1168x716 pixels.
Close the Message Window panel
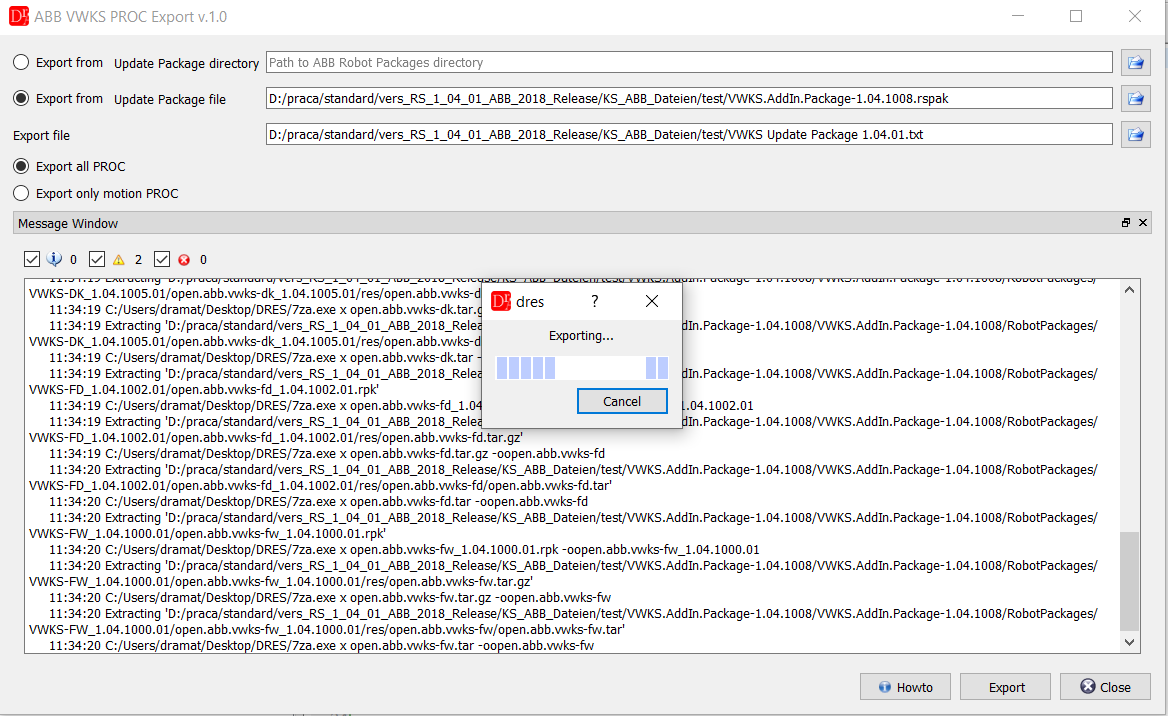(1143, 223)
